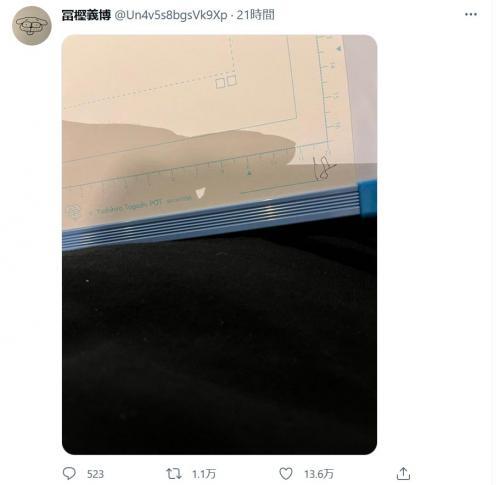The image size is (500, 485).
Task: Open the tweet's three-dot more options menu
Action: (x=470, y=14)
